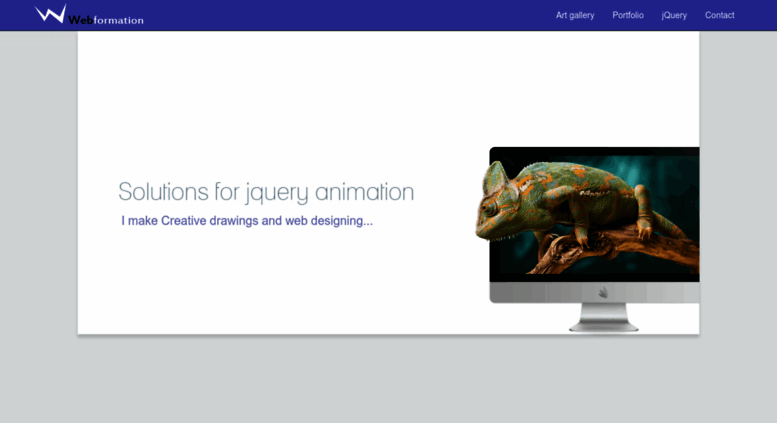Open the jQuery section
777x423 pixels.
(674, 15)
